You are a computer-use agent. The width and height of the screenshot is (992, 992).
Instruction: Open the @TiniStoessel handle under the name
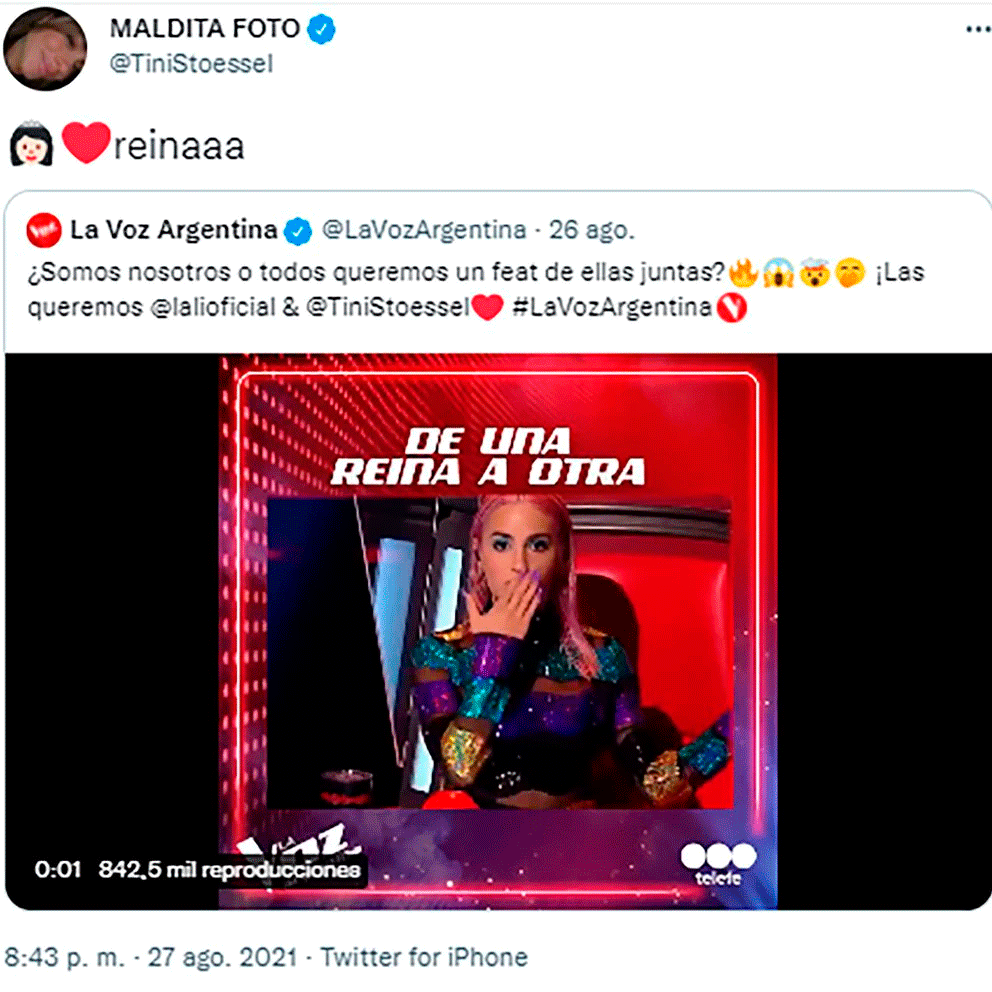click(192, 63)
